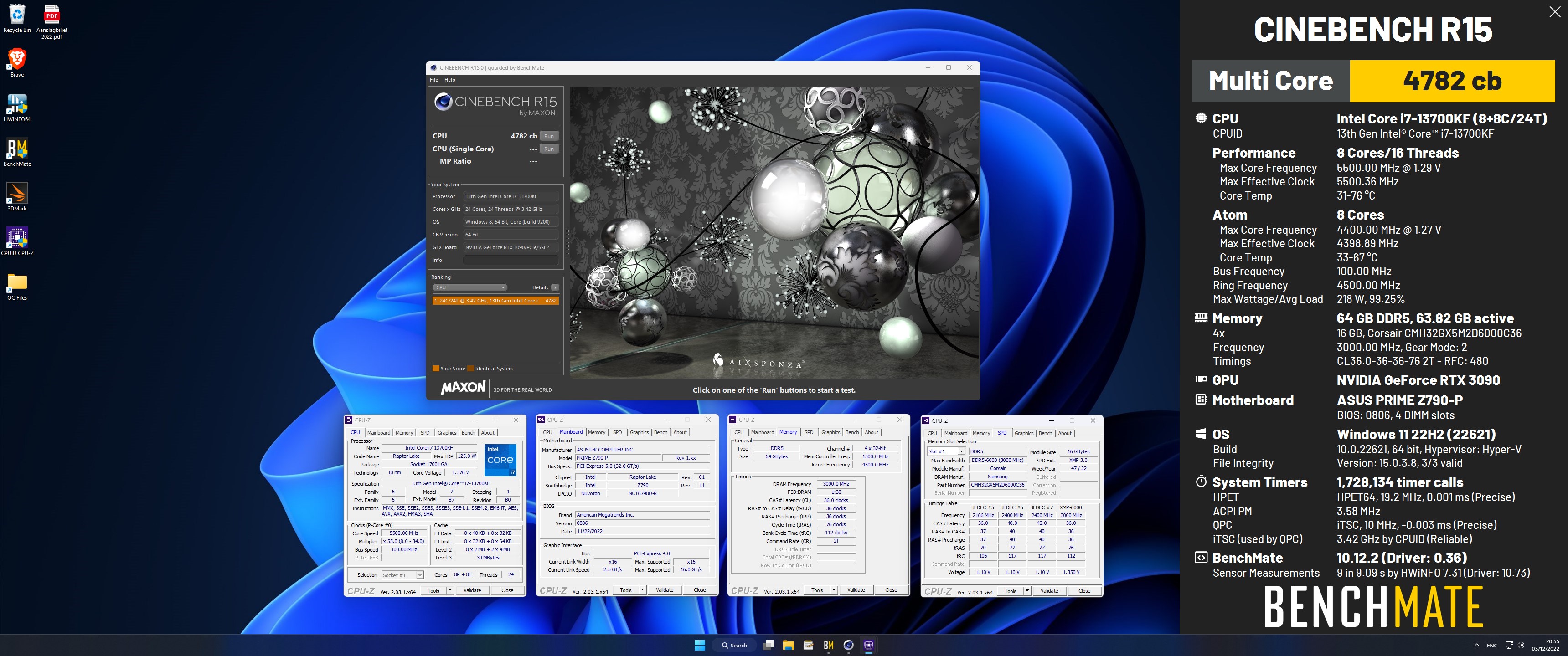1568x656 pixels.
Task: Open network status in system tray
Action: [x=1509, y=645]
